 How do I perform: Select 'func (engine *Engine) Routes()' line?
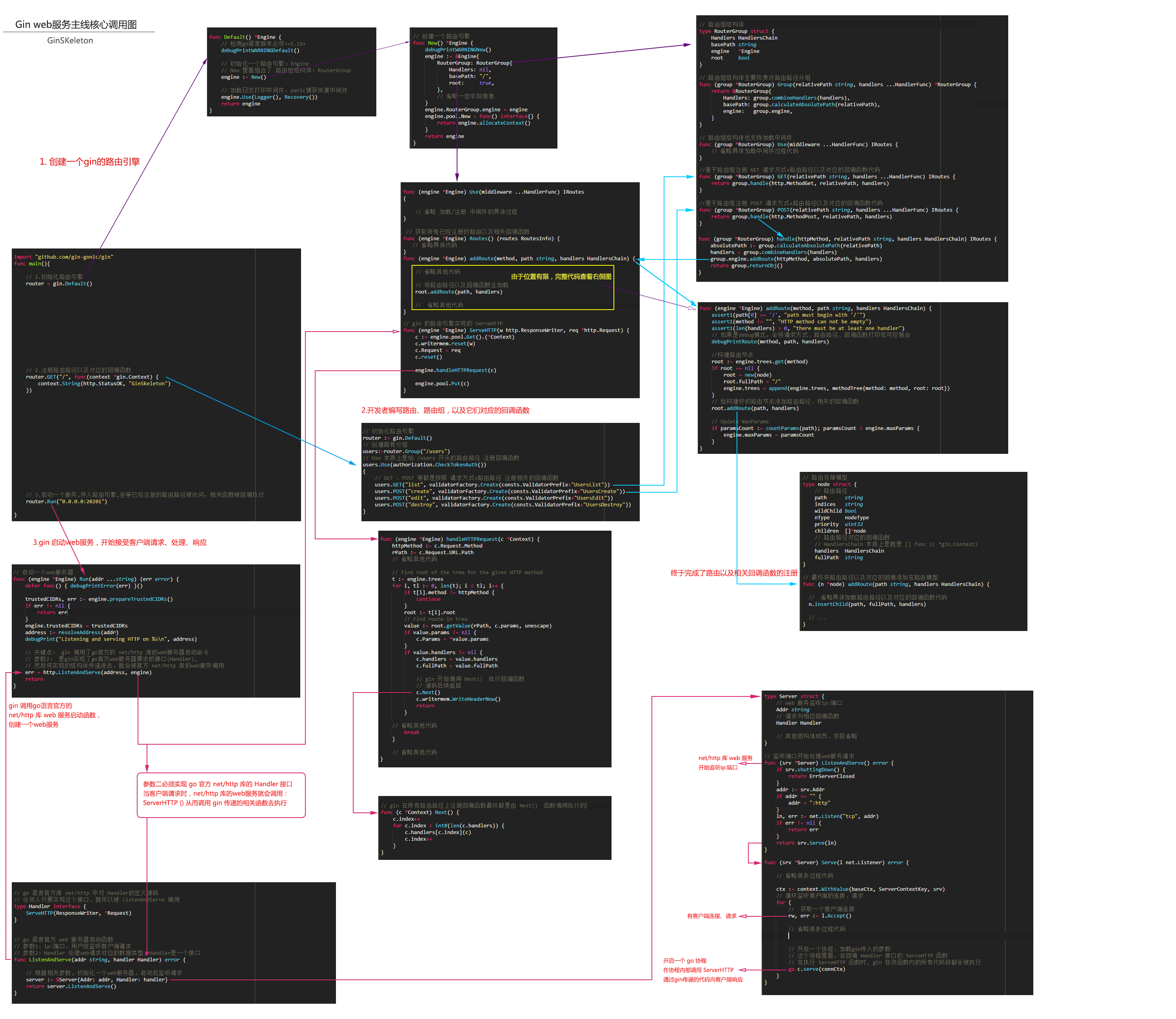482,238
